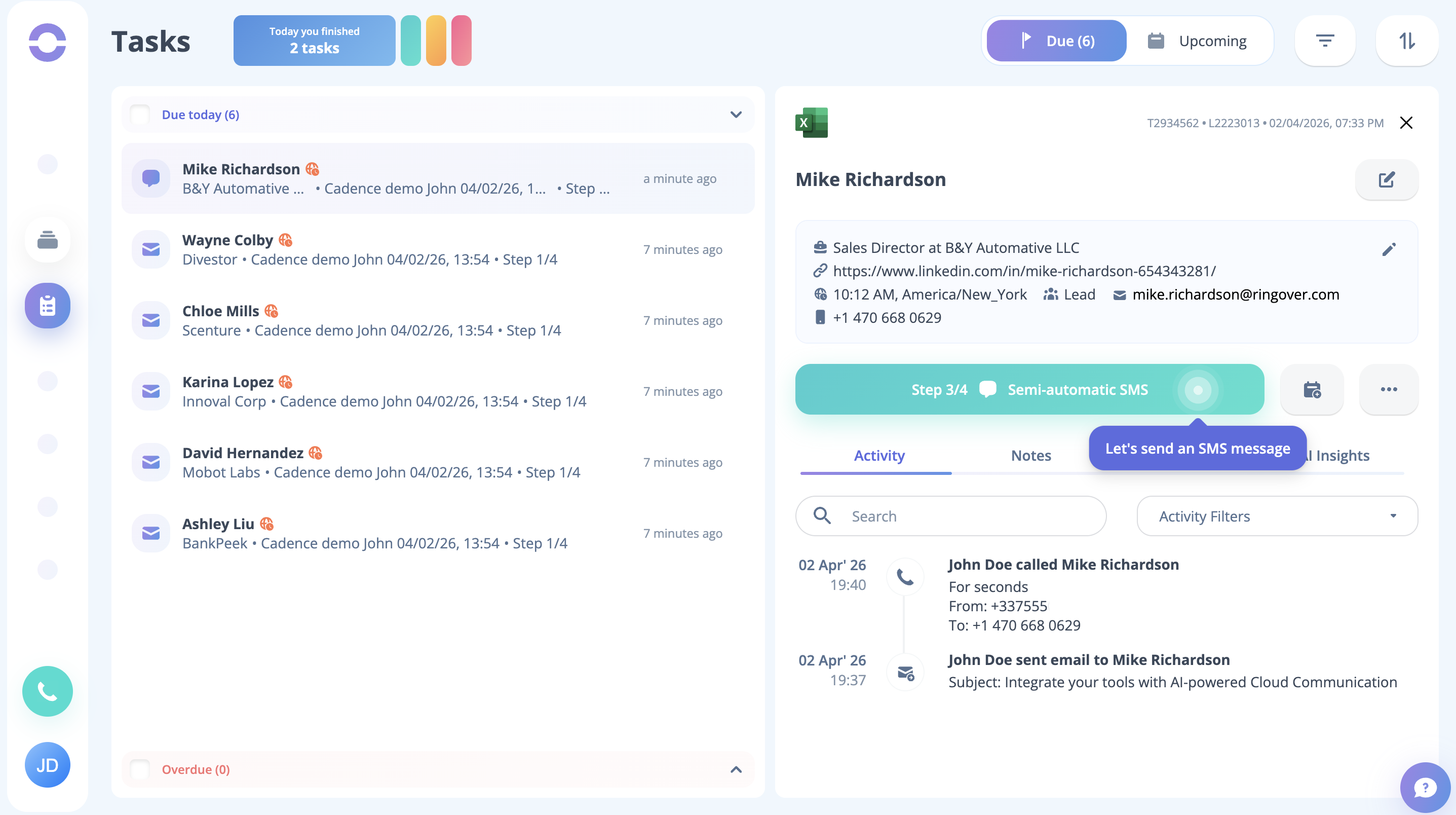Viewport: 1456px width, 815px height.
Task: Open the Activity Filters dropdown
Action: click(x=1276, y=516)
